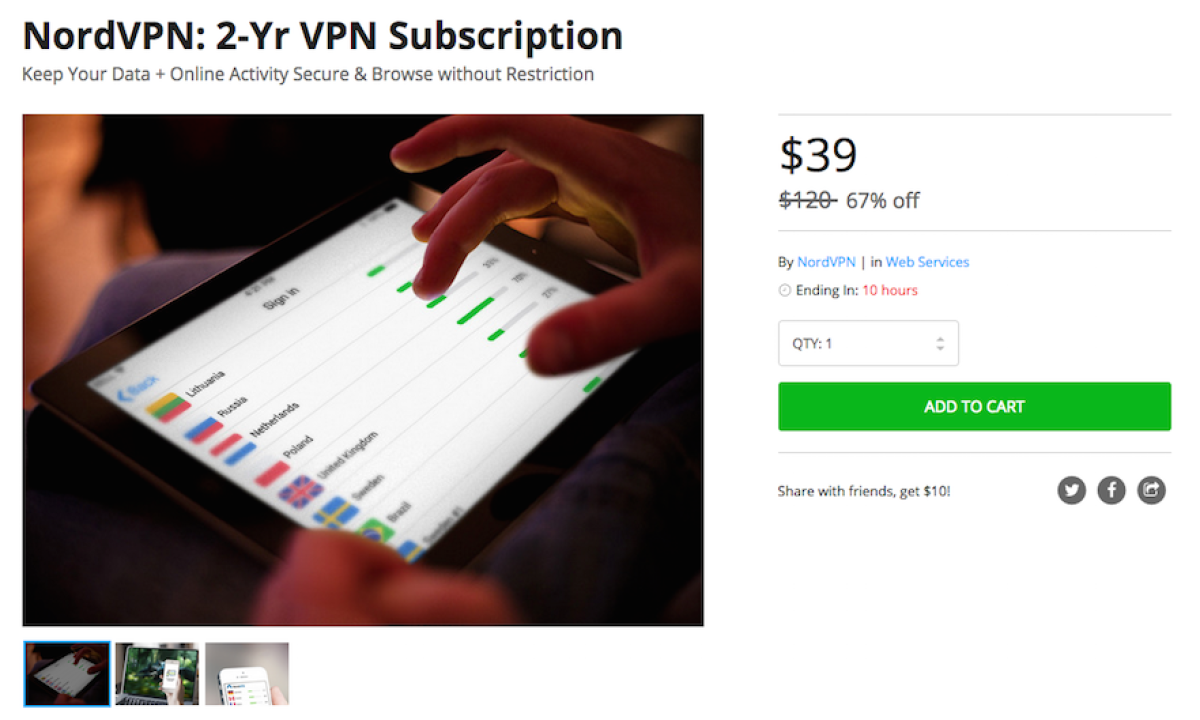Click the $39 sale price
Screen dimensions: 1200x720
pyautogui.click(x=818, y=155)
